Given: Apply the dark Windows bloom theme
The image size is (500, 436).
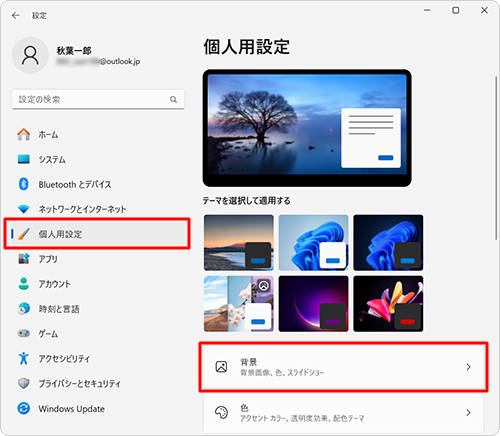Looking at the screenshot, I should [x=388, y=243].
